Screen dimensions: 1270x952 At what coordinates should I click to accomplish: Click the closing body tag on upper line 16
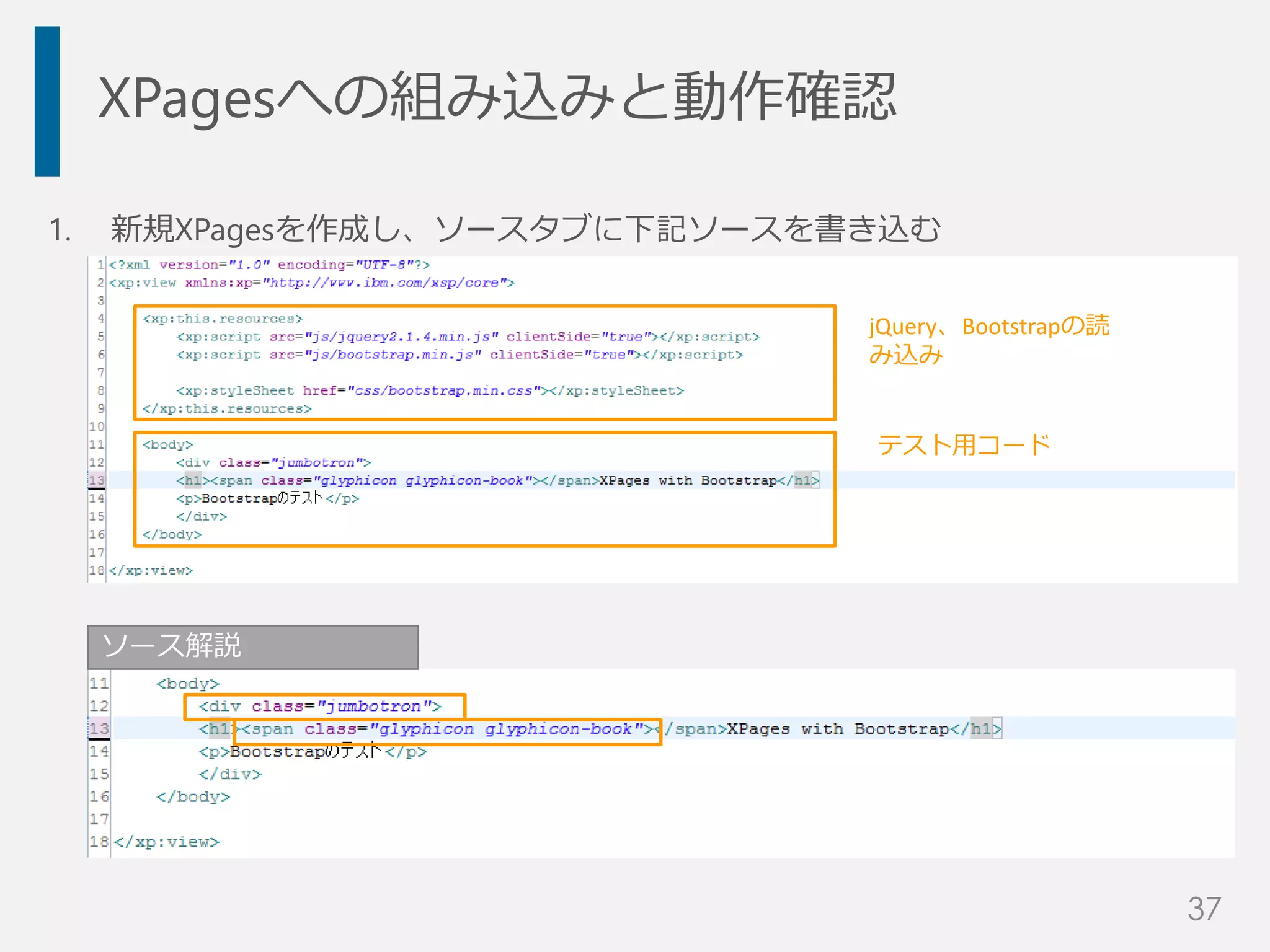pos(172,534)
